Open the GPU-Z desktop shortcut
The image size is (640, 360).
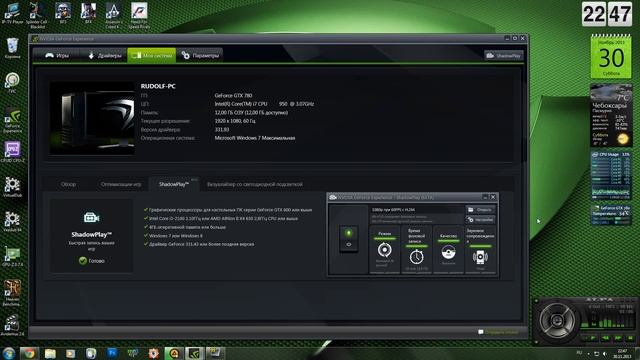[x=12, y=256]
